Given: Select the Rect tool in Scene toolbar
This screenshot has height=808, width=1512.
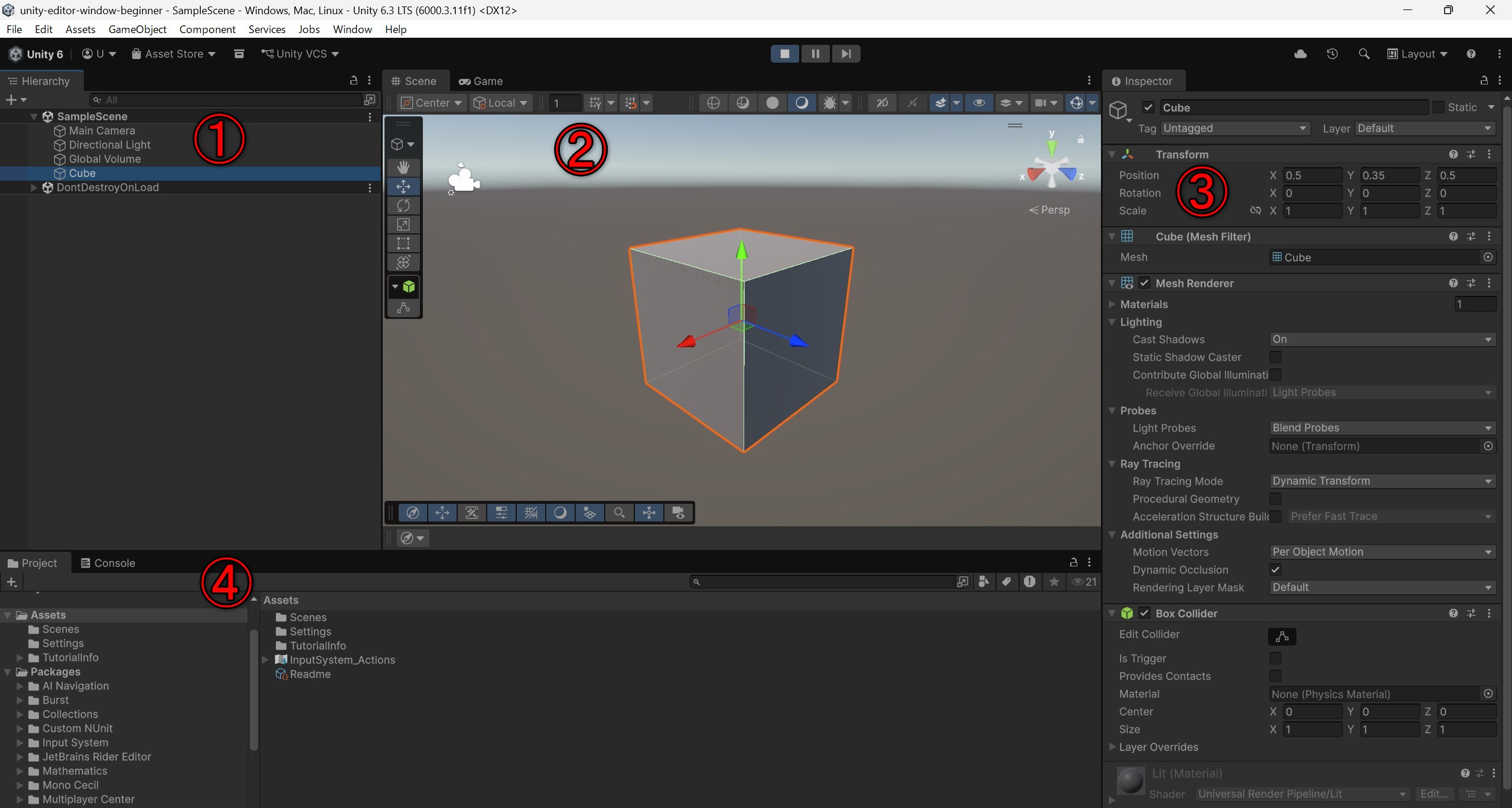Looking at the screenshot, I should coord(403,243).
